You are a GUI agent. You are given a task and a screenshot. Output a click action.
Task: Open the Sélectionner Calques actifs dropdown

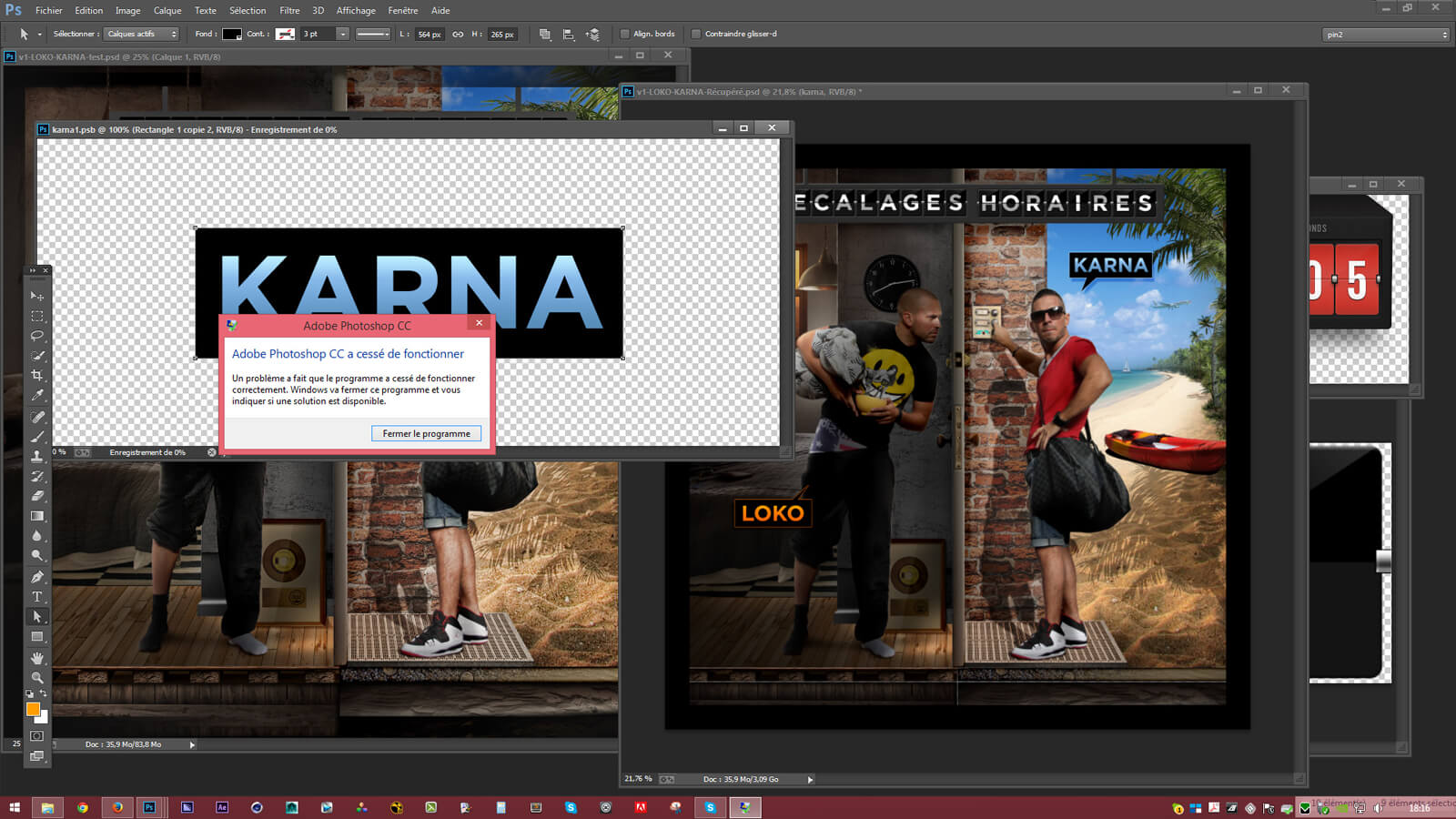coord(142,34)
